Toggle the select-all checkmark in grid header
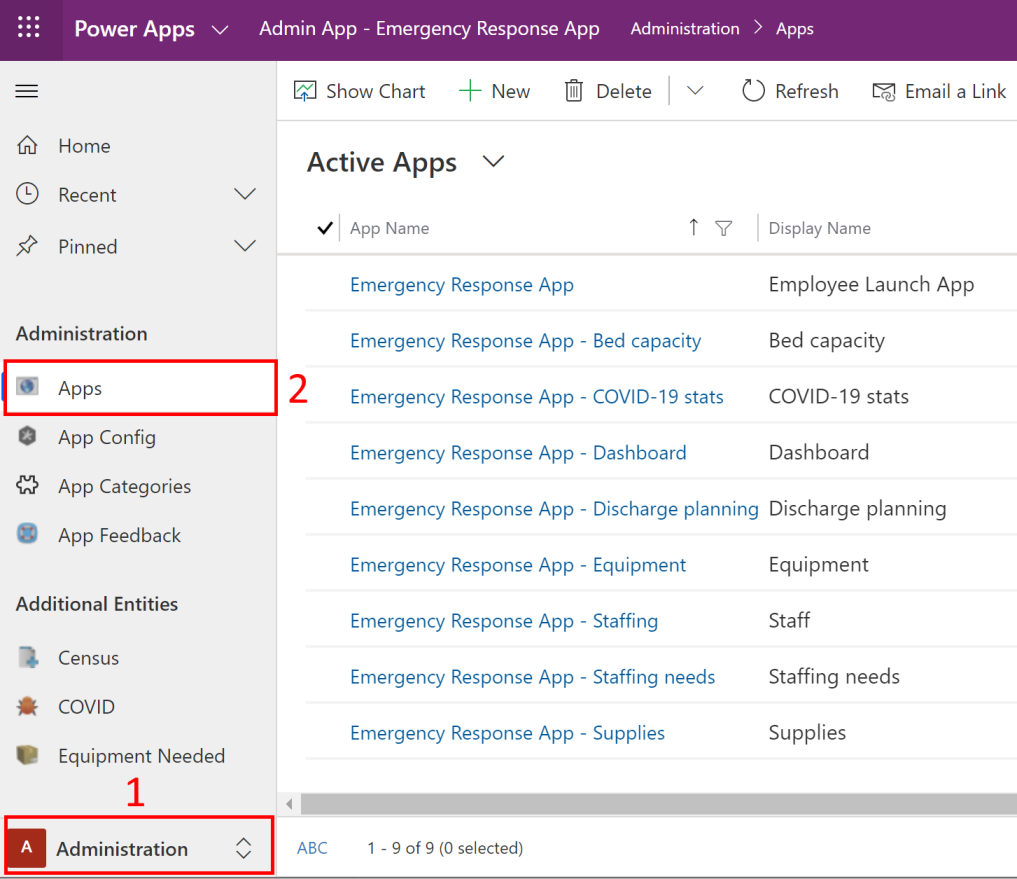This screenshot has height=879, width=1017. (x=325, y=228)
